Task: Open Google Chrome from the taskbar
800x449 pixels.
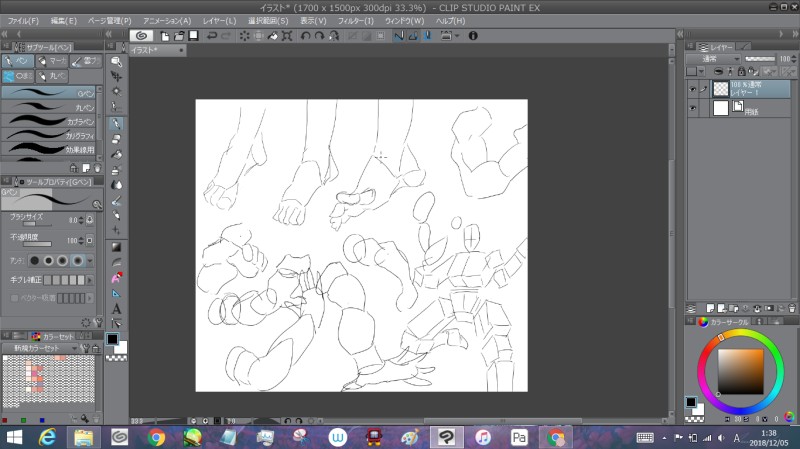Action: (157, 437)
